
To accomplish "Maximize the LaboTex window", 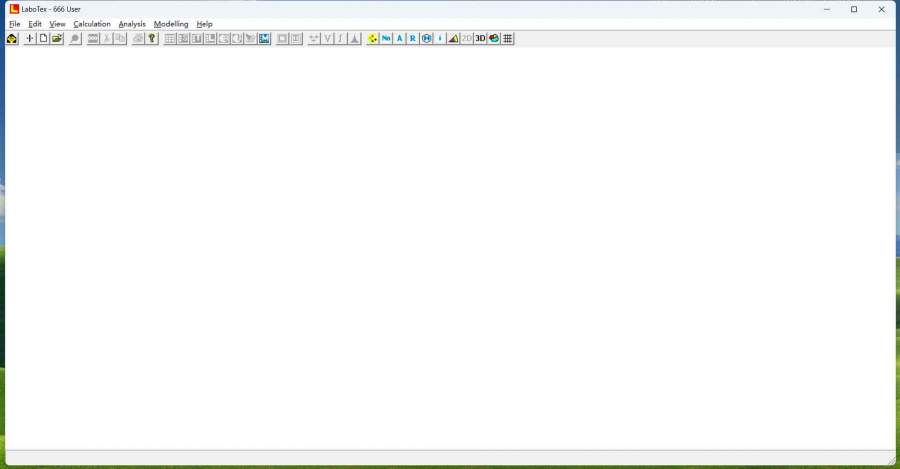I will click(854, 9).
